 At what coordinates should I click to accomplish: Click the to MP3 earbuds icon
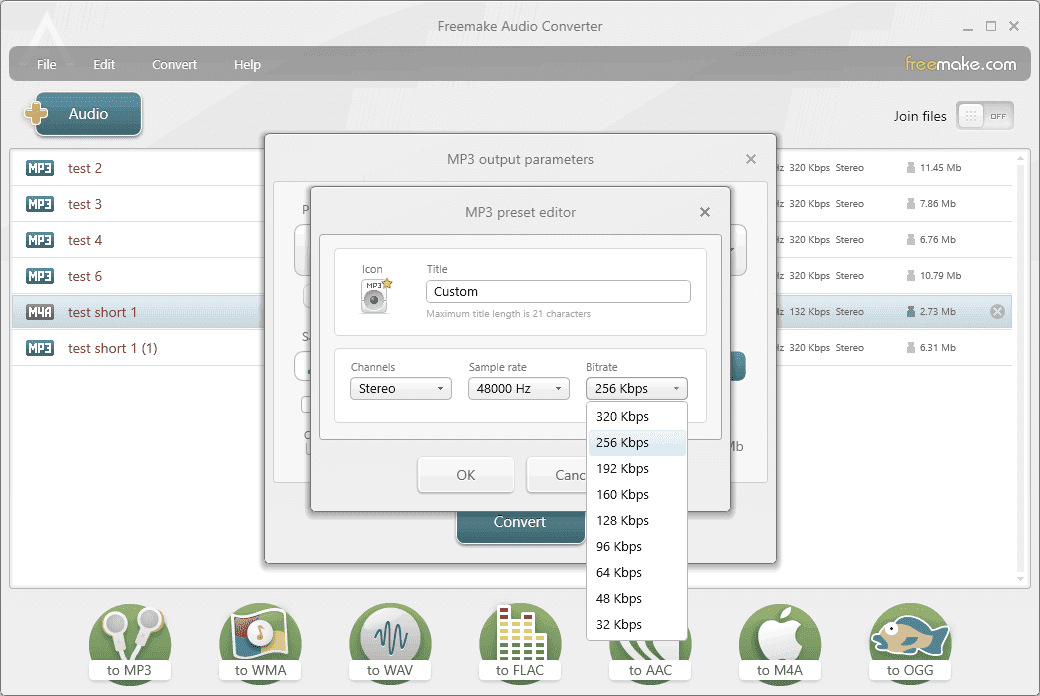130,642
